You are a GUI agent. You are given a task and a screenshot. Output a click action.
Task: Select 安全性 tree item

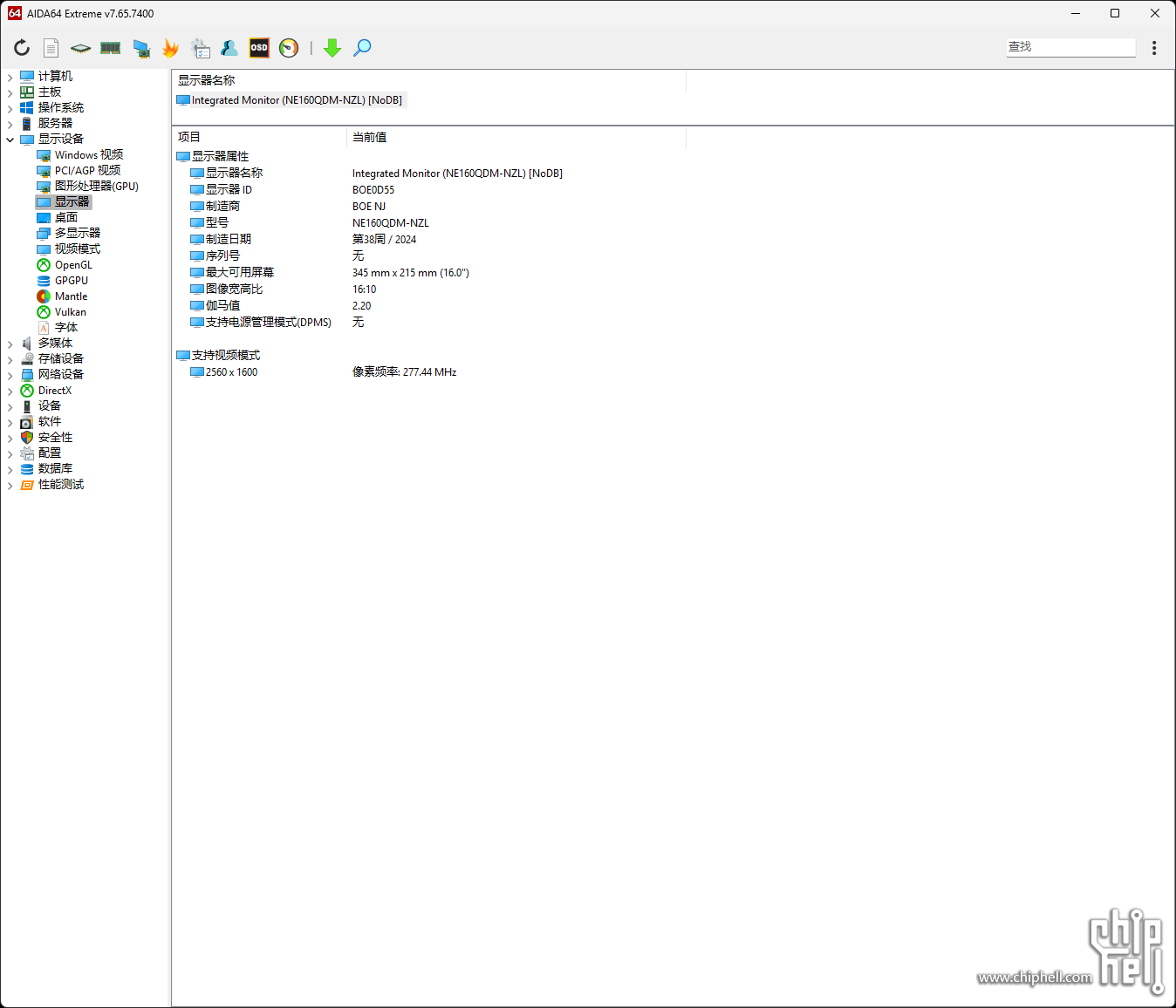pos(46,438)
